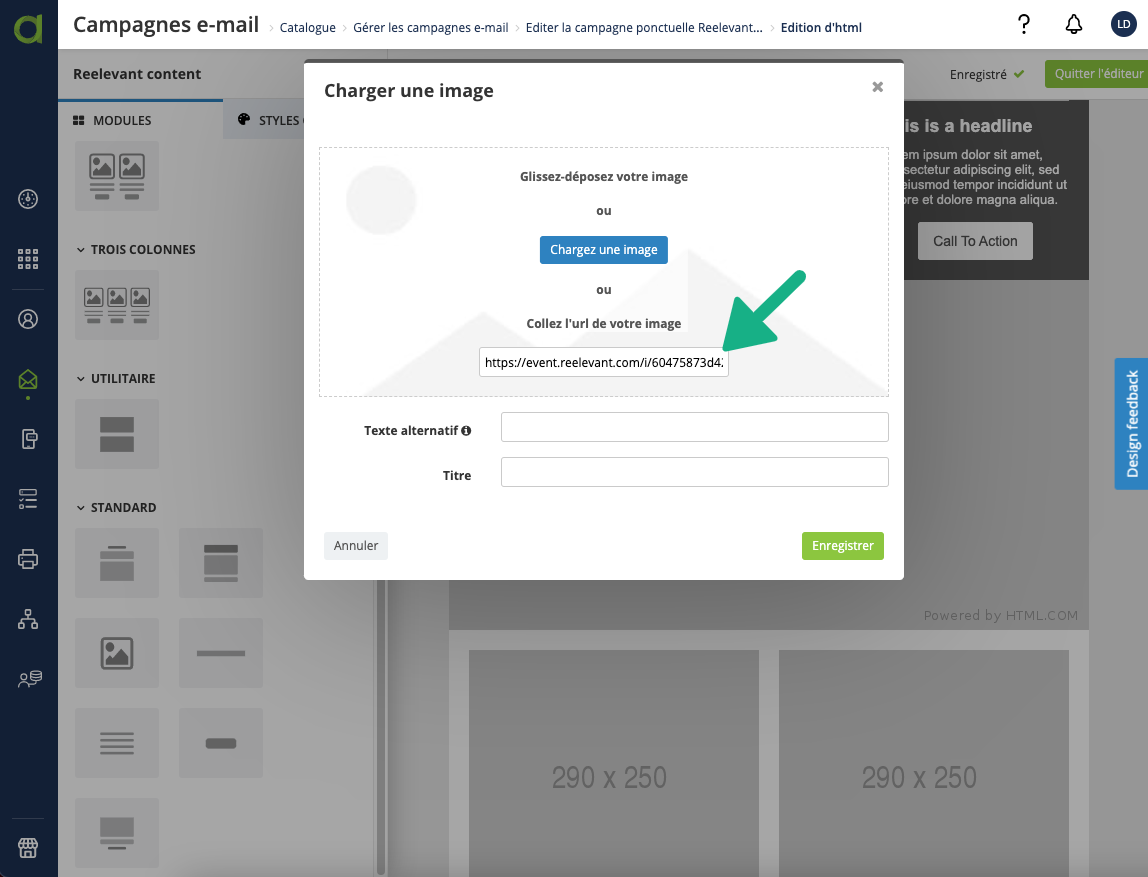Focus the Texte alternatif input field
This screenshot has height=877, width=1148.
click(x=694, y=427)
